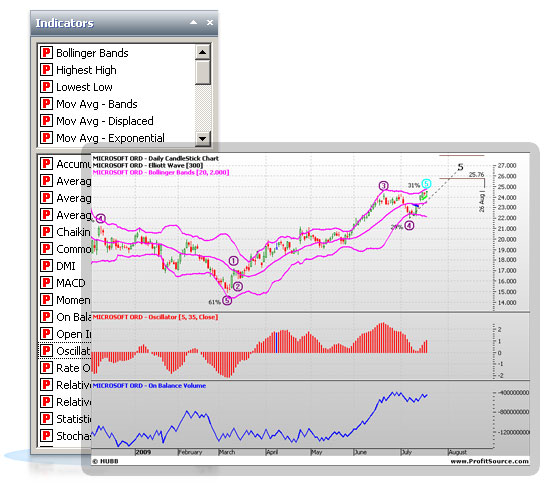This screenshot has width=550, height=491.
Task: Click the P icon beside Mov Avg - Exponential
Action: point(46,137)
